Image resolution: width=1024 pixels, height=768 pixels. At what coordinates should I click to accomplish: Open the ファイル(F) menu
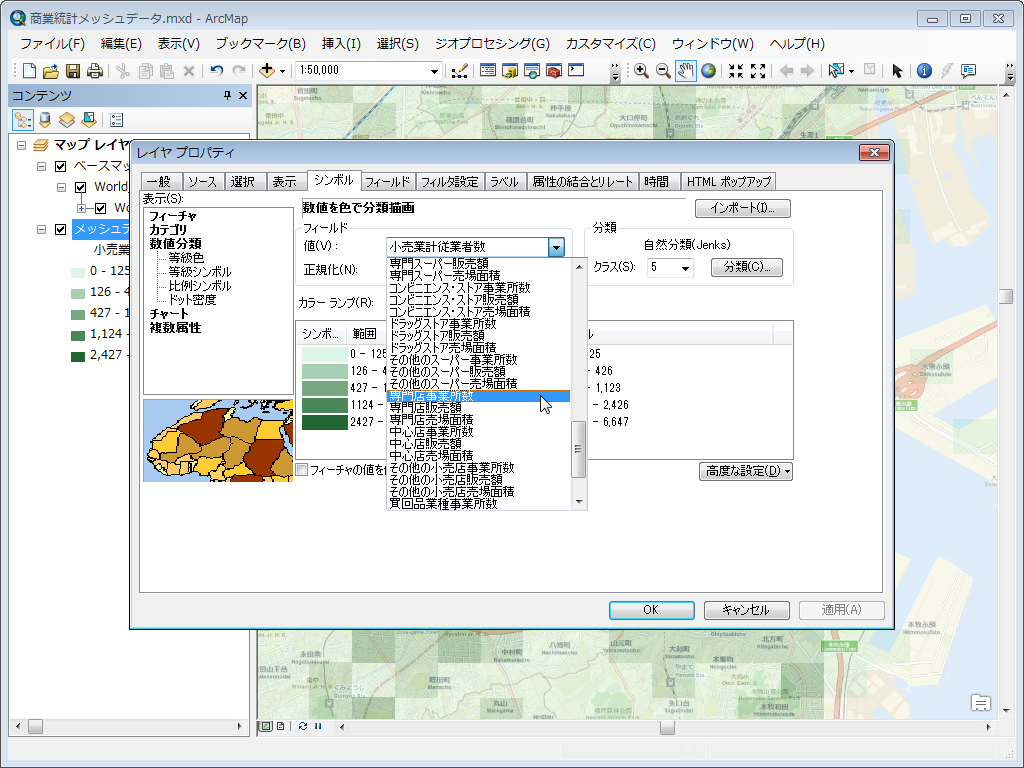(52, 44)
